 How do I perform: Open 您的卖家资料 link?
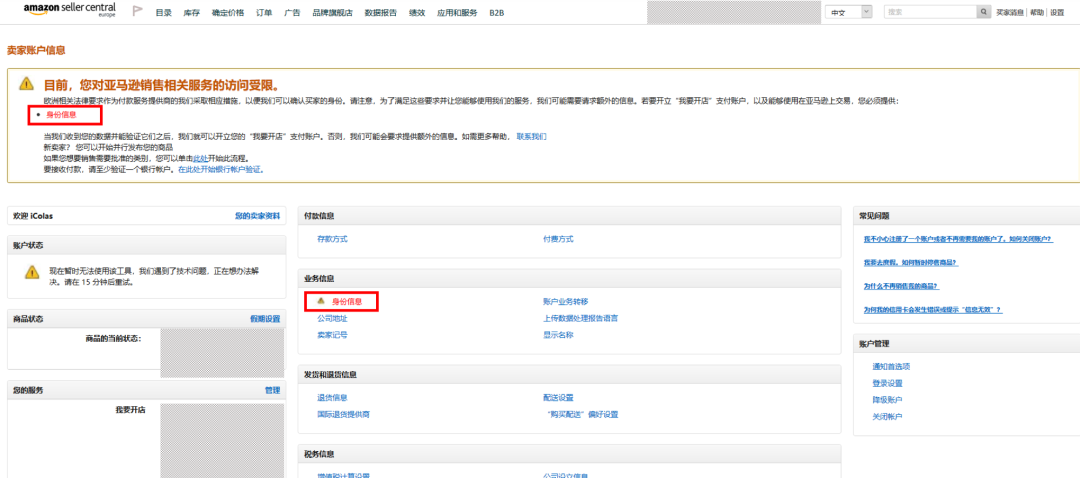(257, 215)
